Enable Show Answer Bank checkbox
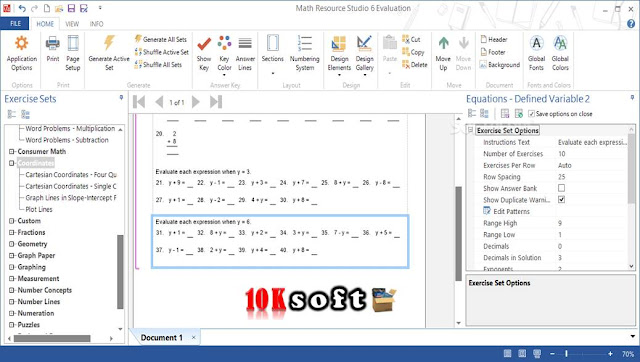The height and width of the screenshot is (362, 640). click(x=562, y=188)
